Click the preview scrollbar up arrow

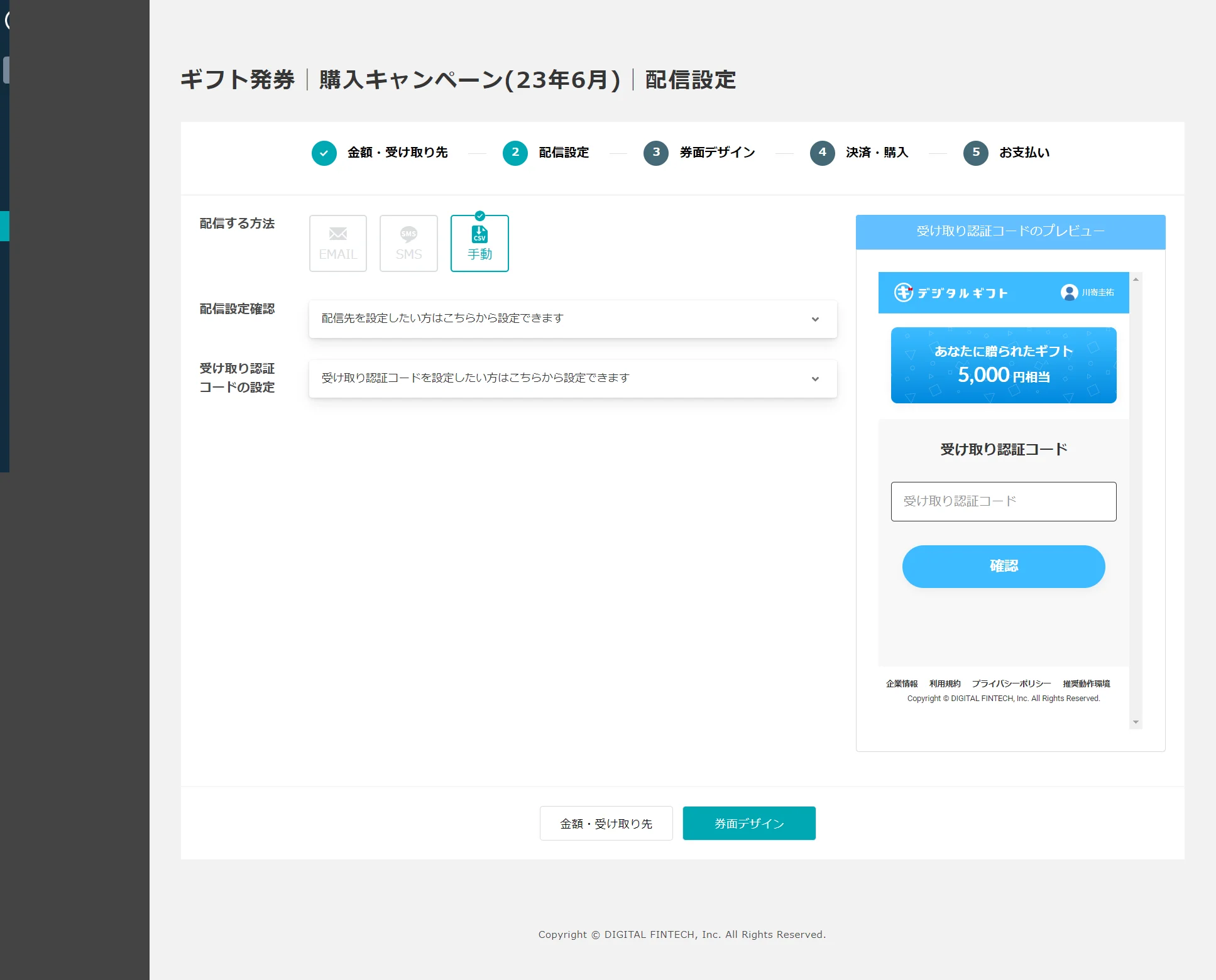[x=1136, y=279]
